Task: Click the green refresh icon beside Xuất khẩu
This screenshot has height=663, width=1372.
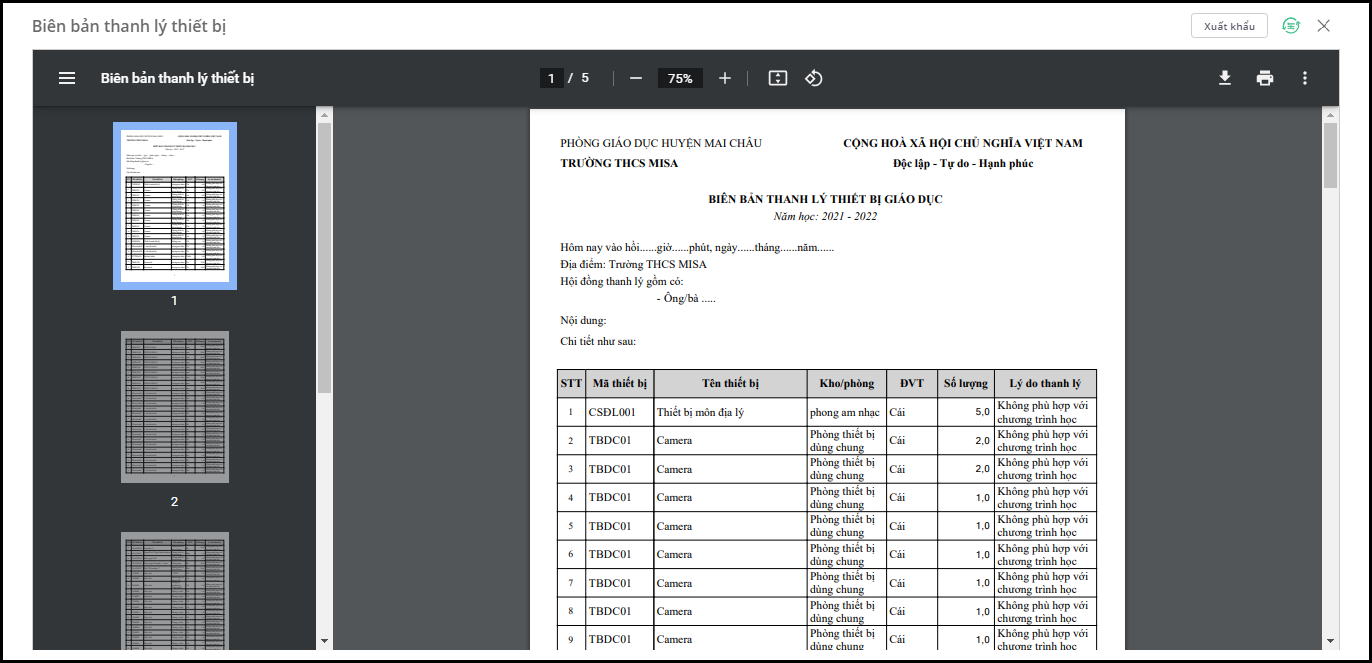Action: pyautogui.click(x=1291, y=26)
